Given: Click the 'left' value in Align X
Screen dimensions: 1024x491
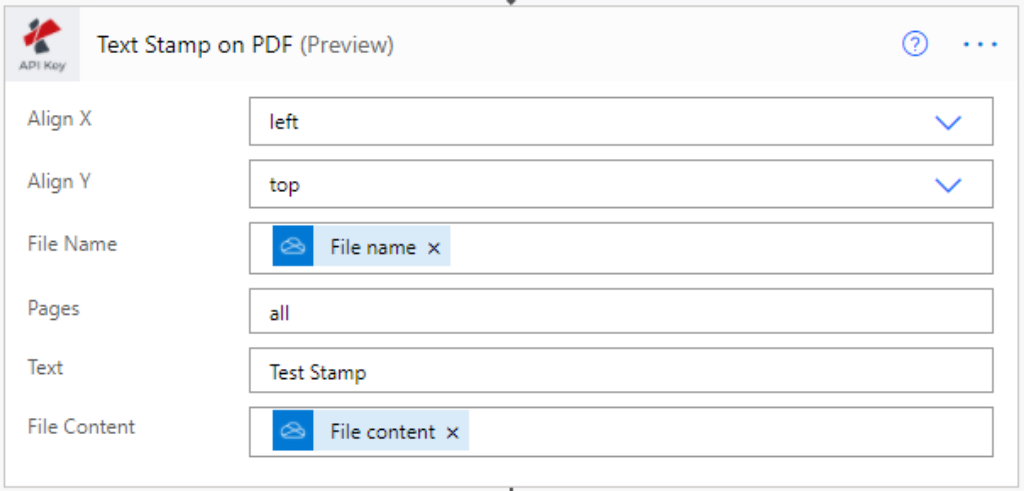Looking at the screenshot, I should tap(284, 122).
